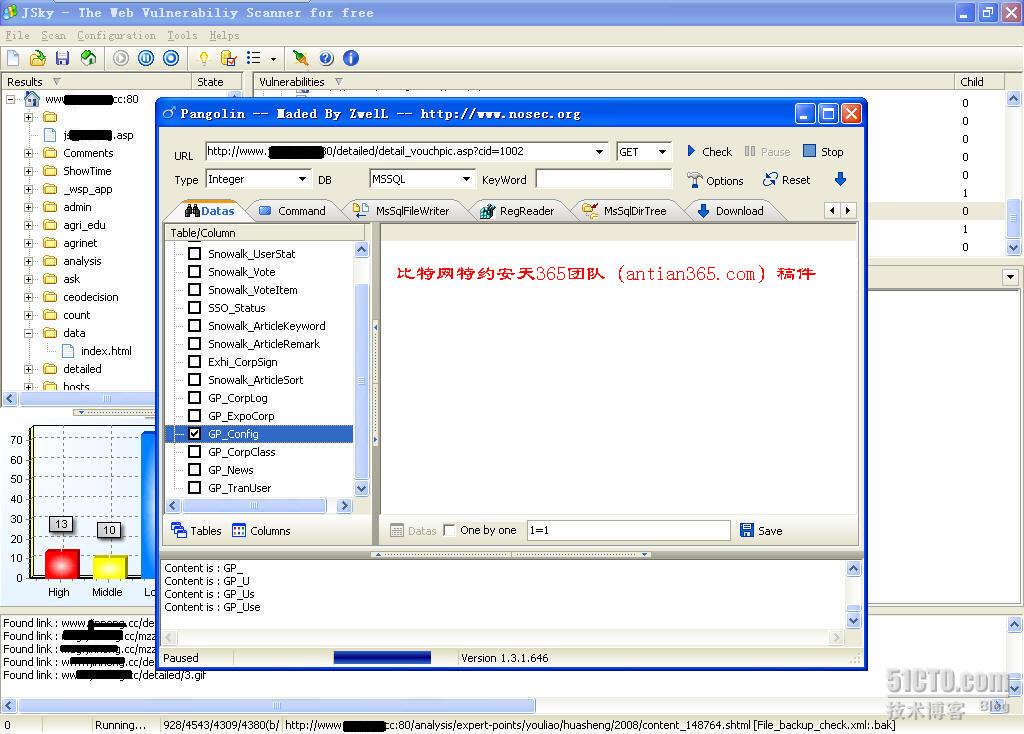The image size is (1024, 734).
Task: Click the KeyWord input field
Action: [603, 179]
